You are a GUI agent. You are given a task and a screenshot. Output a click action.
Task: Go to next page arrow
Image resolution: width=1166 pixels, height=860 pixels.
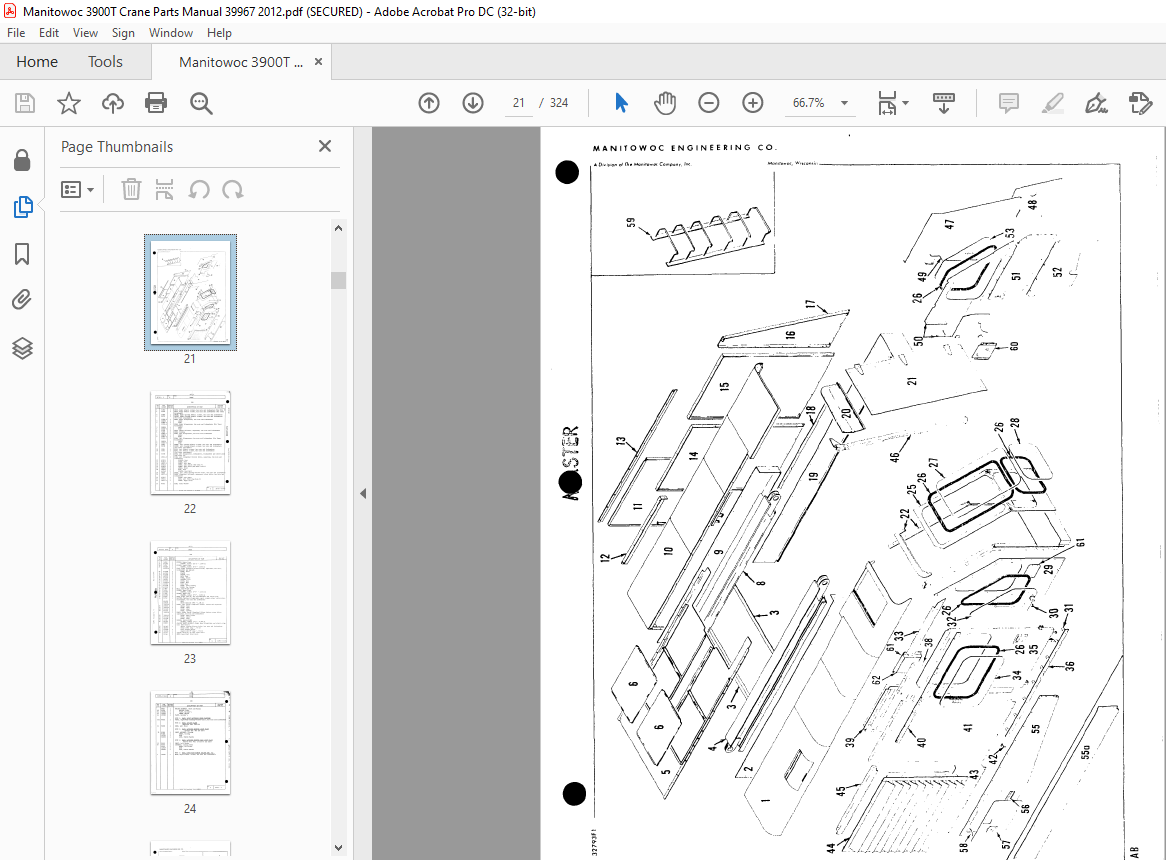[x=473, y=103]
